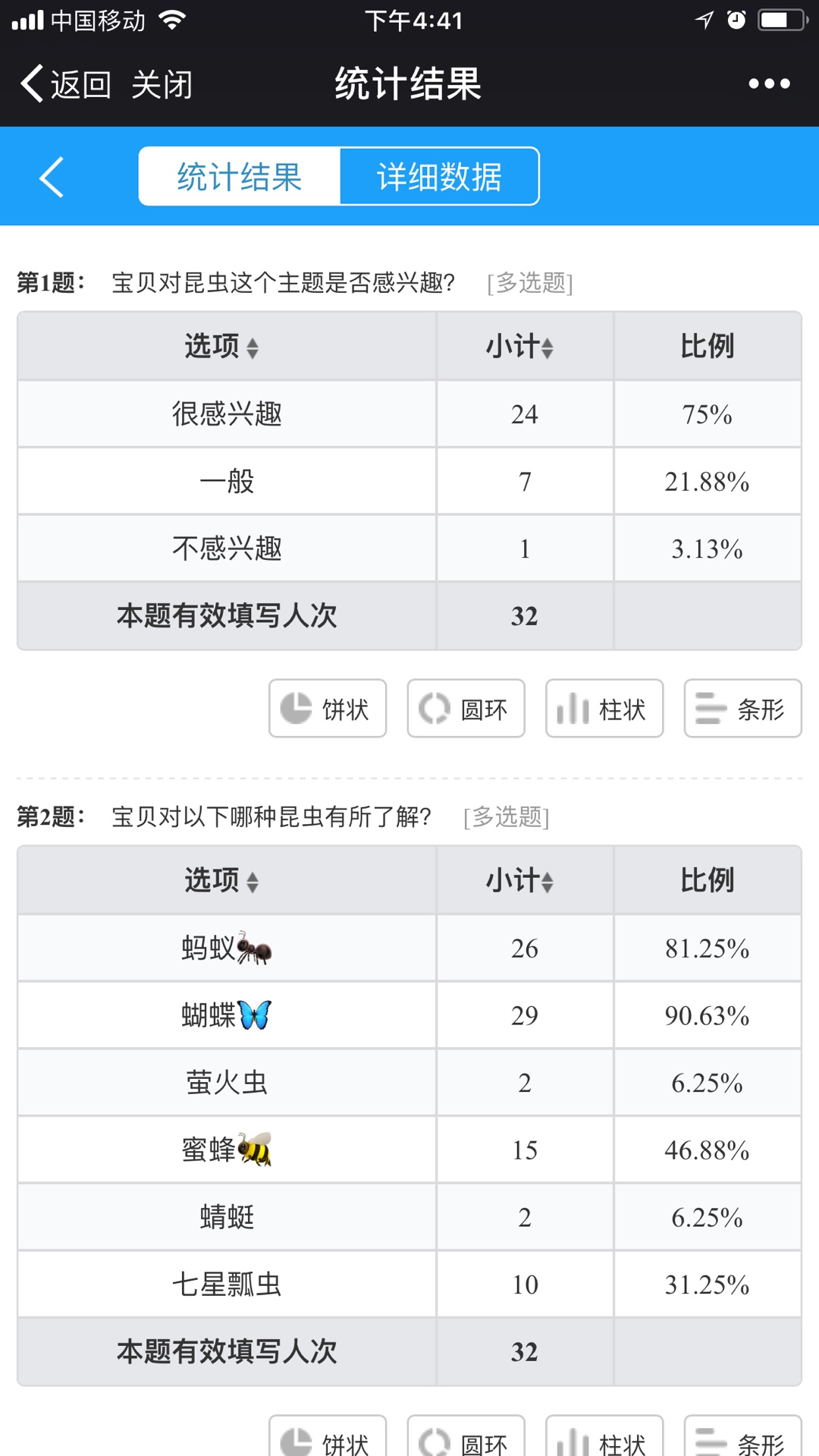
Task: Show question 1 as bar chart (条形)
Action: click(742, 709)
